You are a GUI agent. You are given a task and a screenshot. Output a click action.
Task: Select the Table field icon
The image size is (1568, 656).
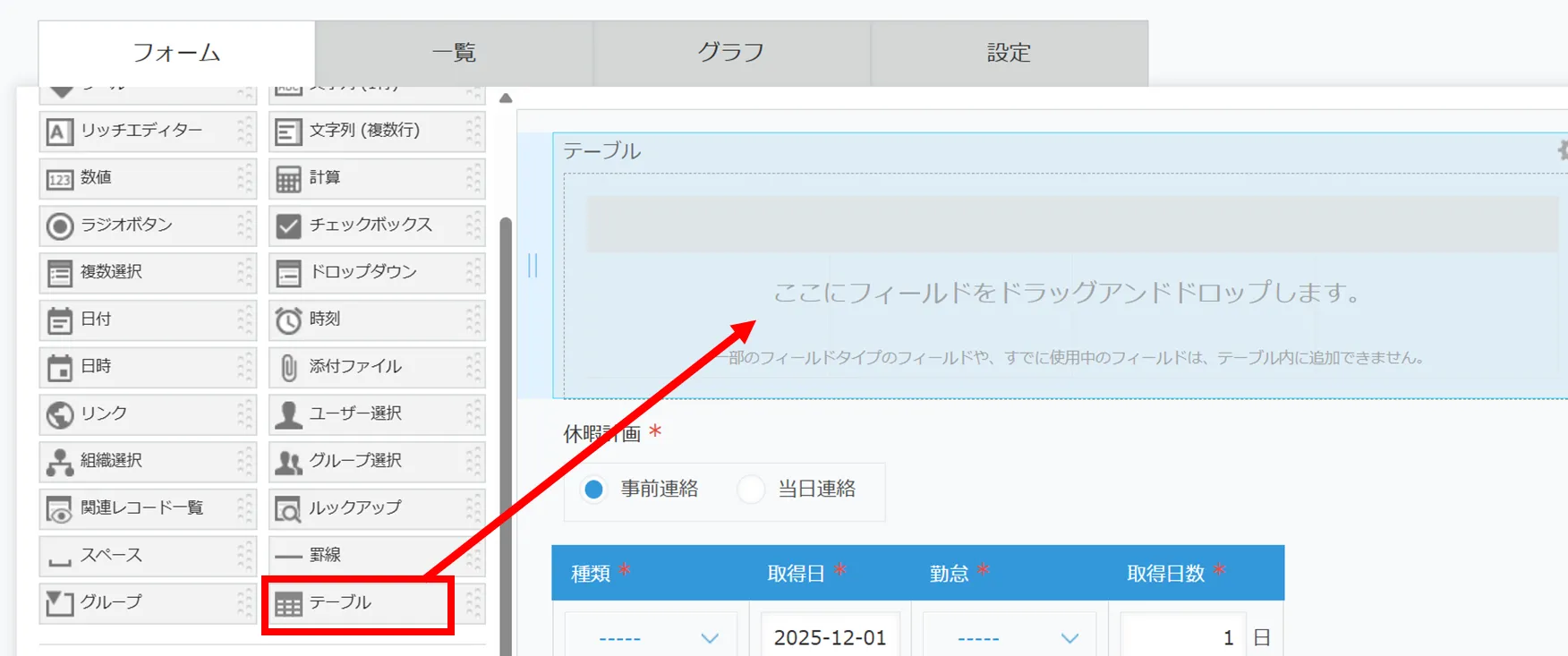[288, 604]
